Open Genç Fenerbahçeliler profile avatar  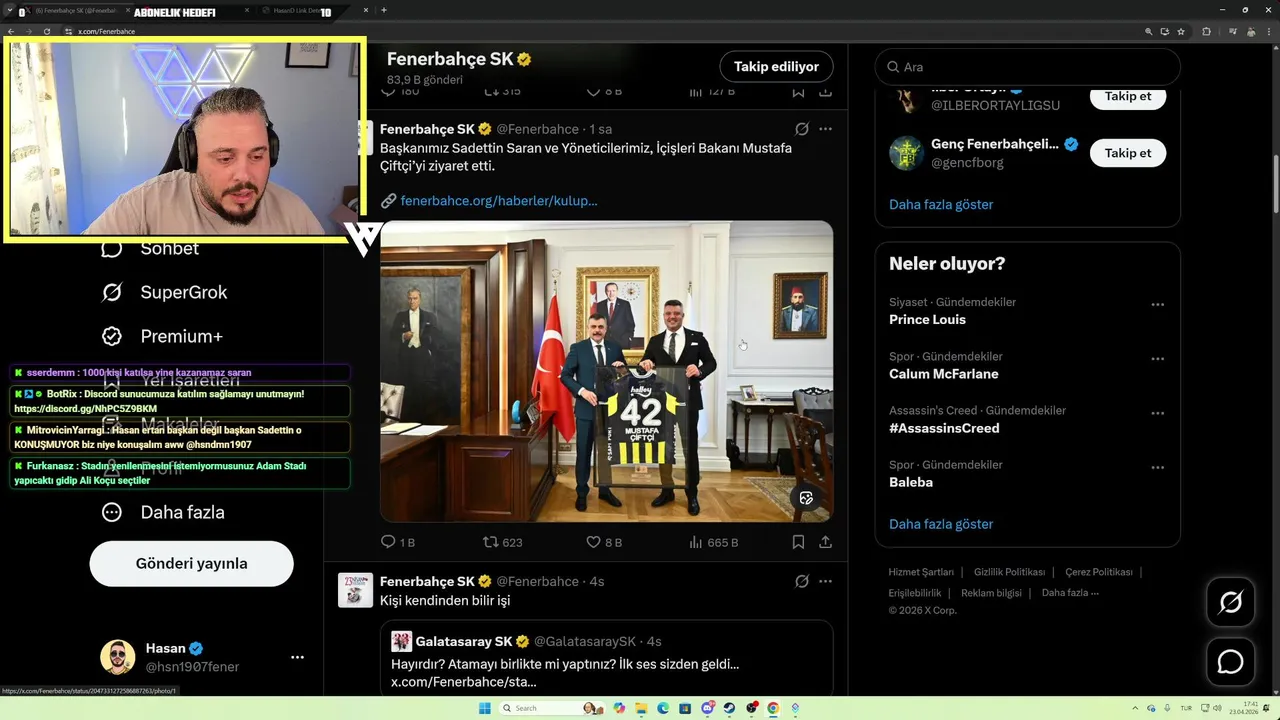point(906,153)
